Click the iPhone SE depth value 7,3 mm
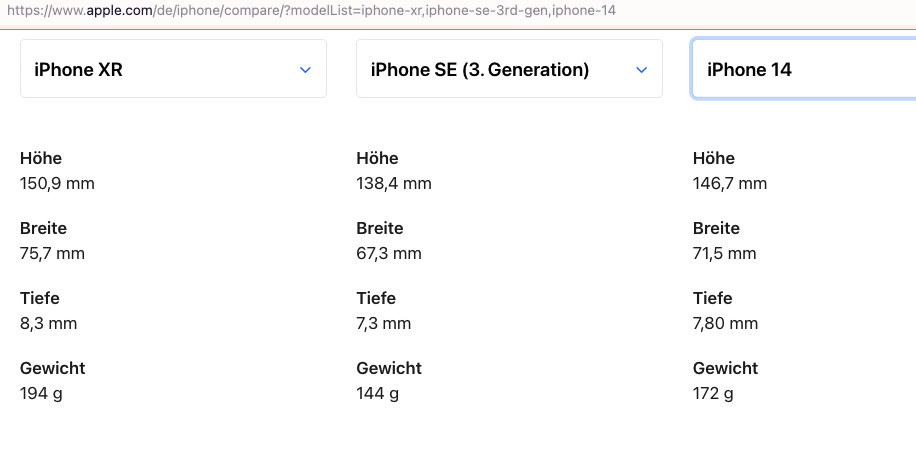916x476 pixels. (384, 324)
